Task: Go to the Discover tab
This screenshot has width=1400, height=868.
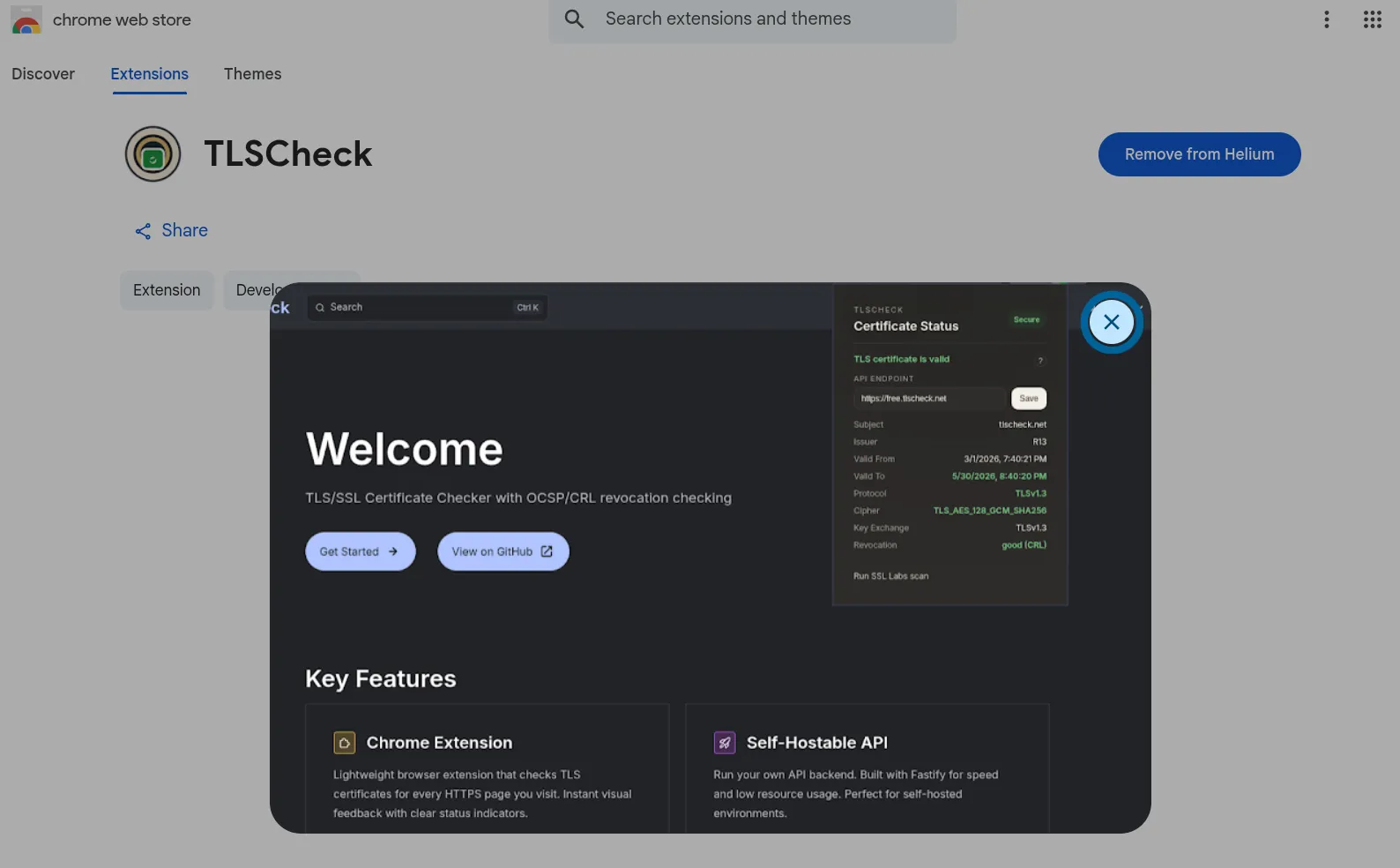Action: tap(43, 74)
